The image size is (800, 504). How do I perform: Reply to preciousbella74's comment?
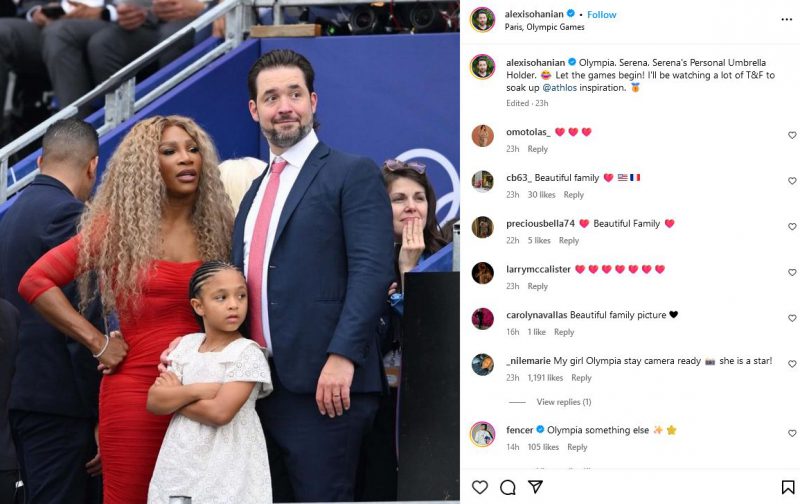(x=568, y=240)
